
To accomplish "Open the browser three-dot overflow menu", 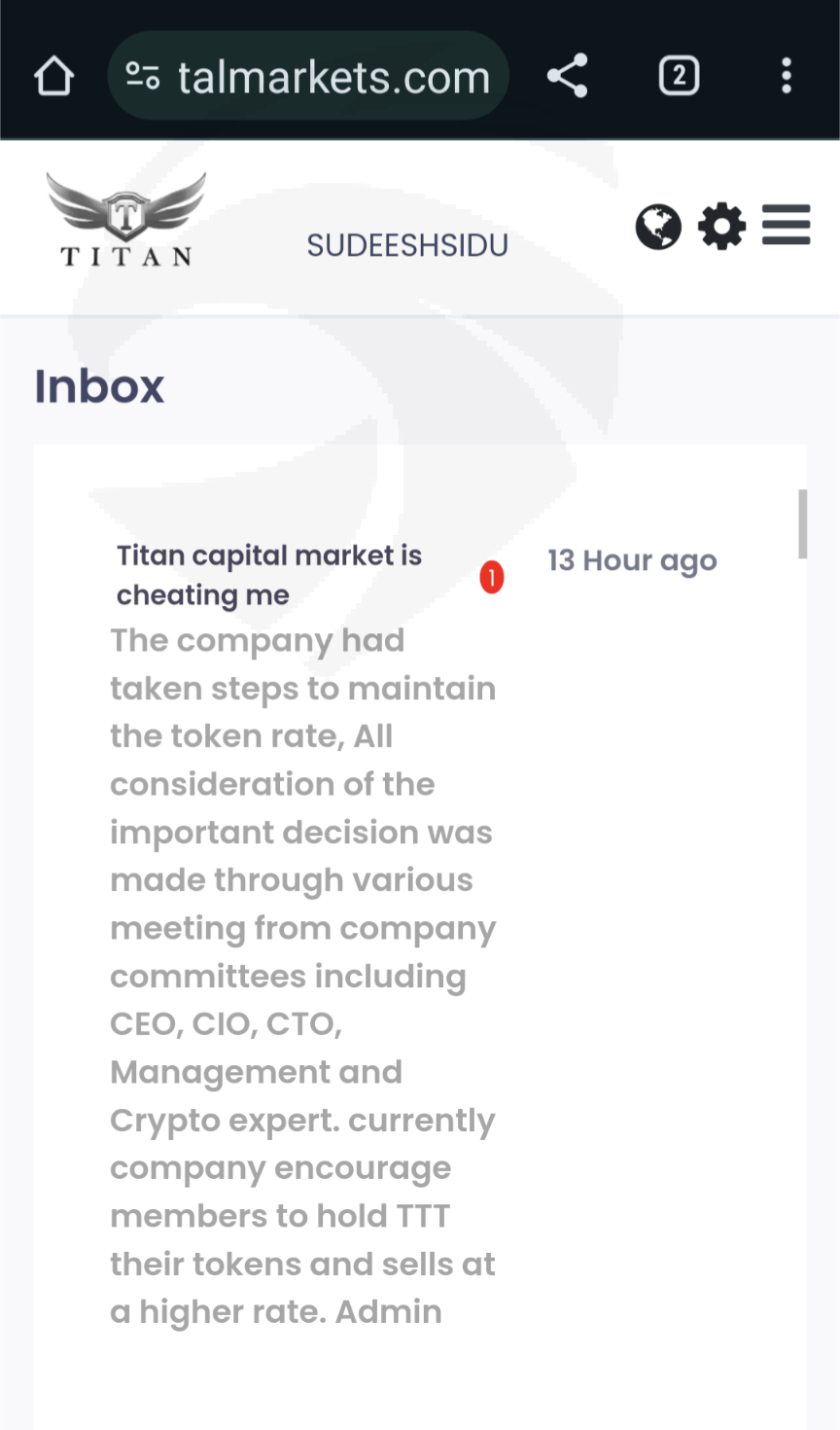I will 786,76.
